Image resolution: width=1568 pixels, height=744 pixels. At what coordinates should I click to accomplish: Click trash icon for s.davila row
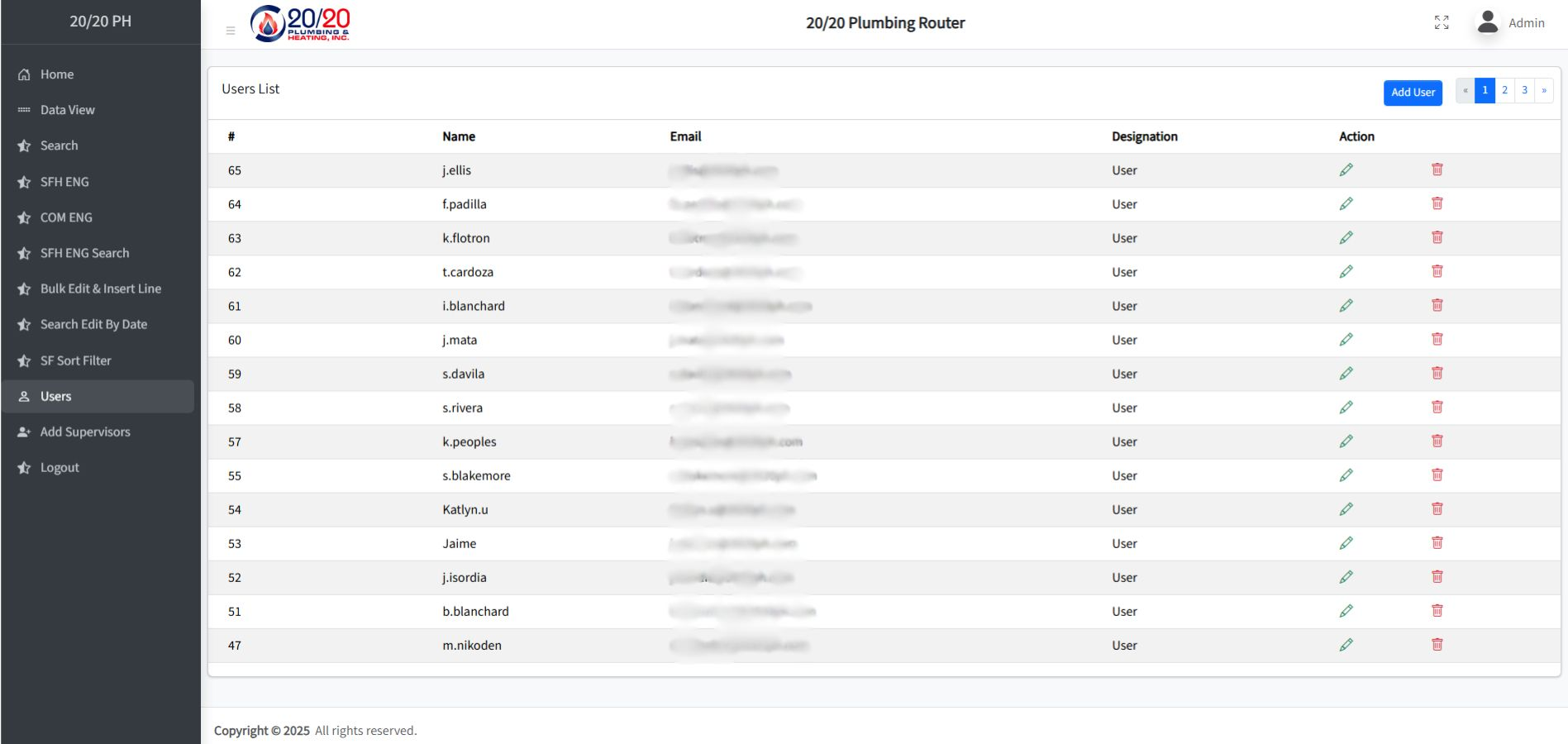click(x=1437, y=373)
